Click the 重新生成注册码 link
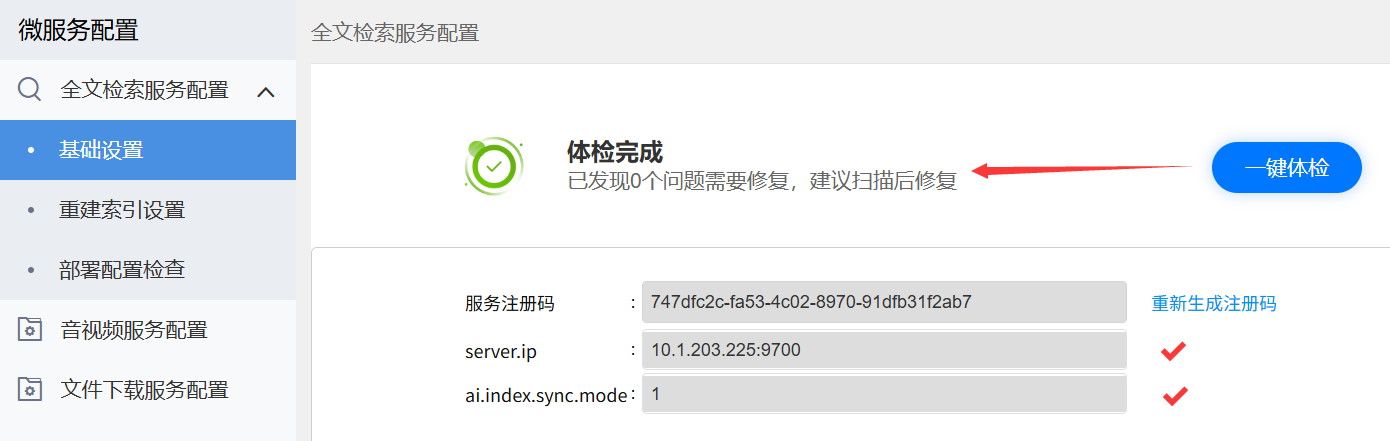1390x441 pixels. point(1213,303)
